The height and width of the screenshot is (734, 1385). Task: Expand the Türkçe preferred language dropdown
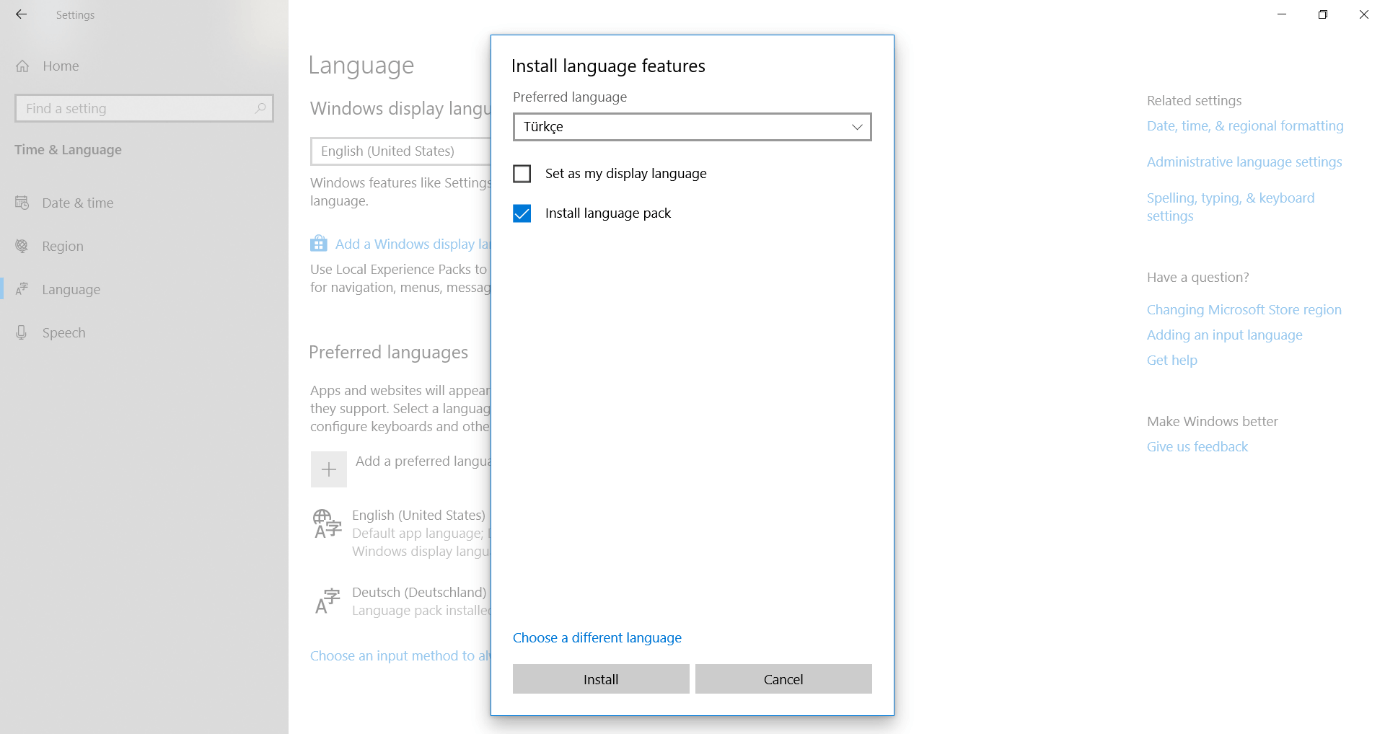(691, 127)
